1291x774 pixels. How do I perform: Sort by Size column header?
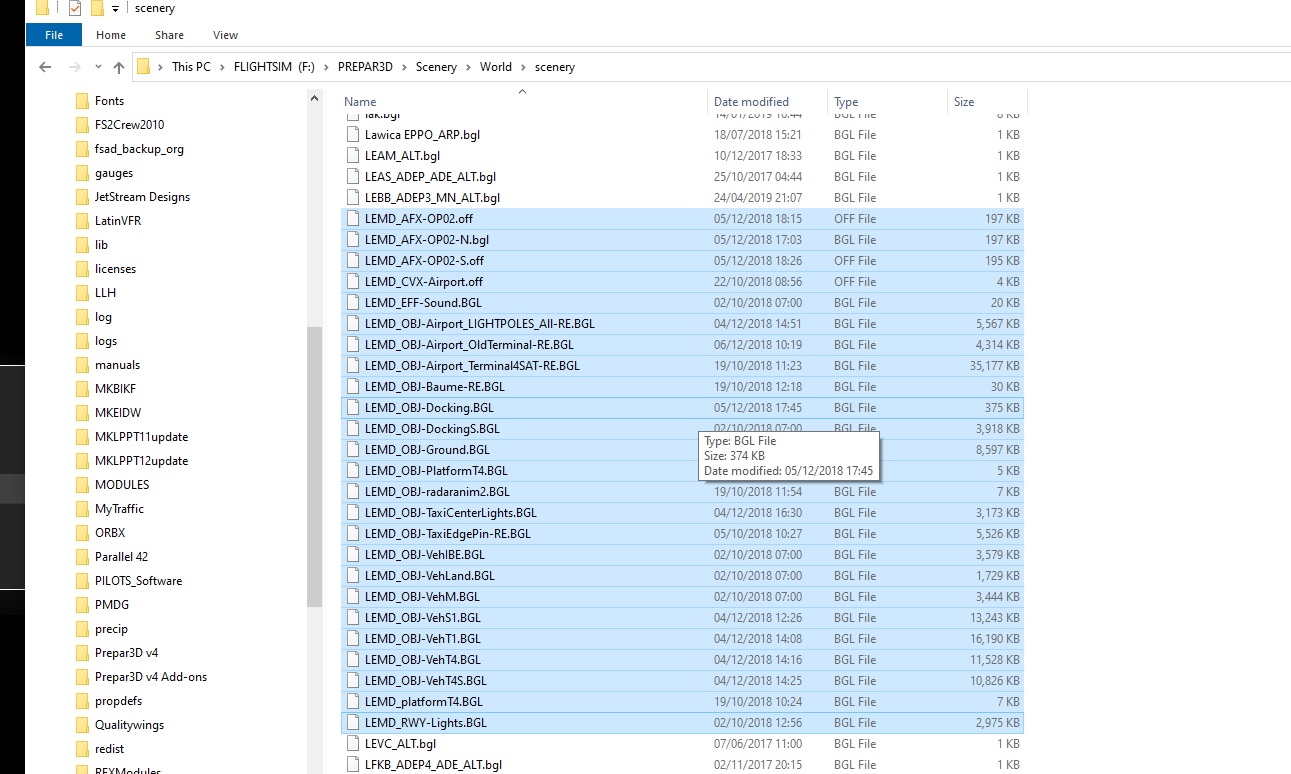pyautogui.click(x=964, y=102)
